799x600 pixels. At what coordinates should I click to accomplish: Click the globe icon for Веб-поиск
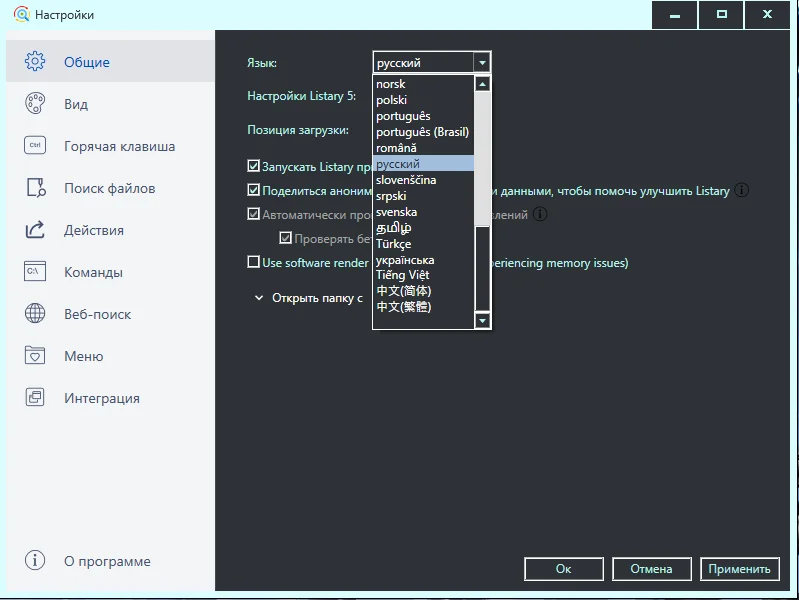coord(35,314)
